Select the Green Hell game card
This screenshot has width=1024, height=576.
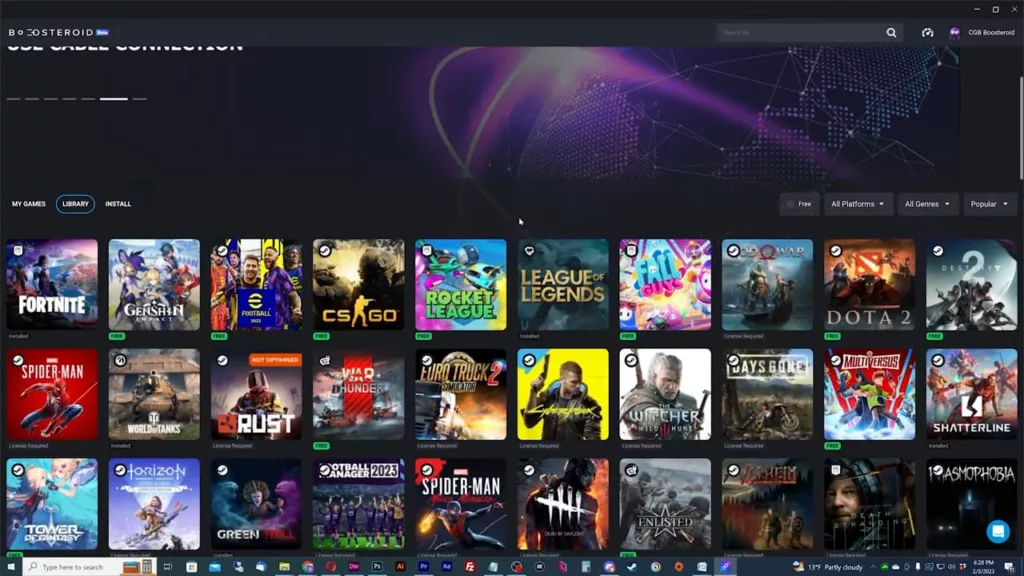[x=257, y=504]
